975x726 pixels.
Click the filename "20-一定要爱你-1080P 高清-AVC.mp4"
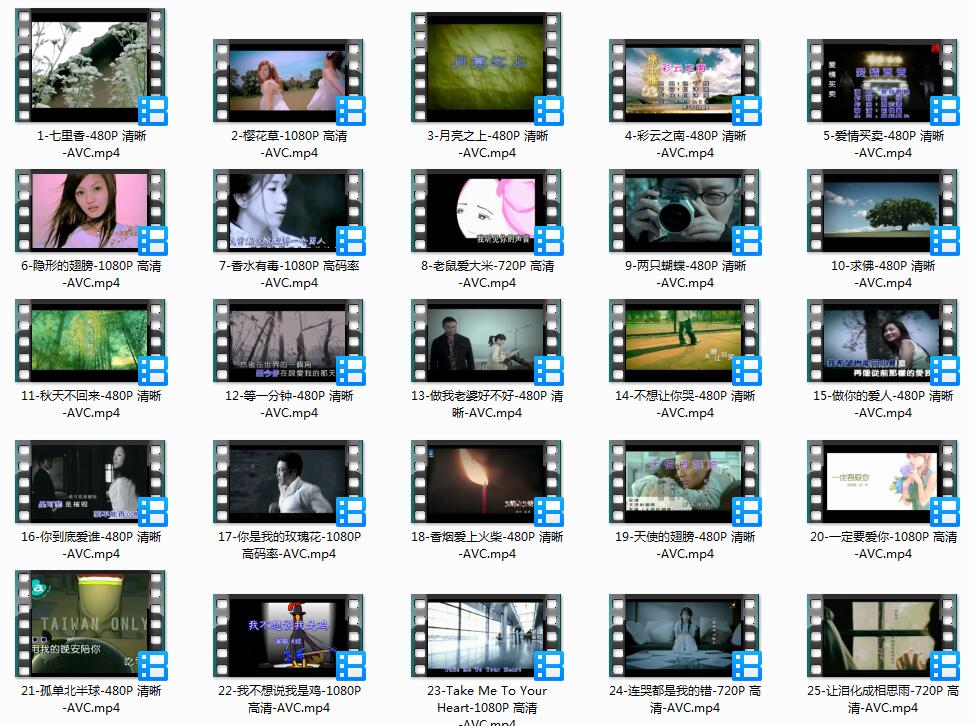click(884, 545)
